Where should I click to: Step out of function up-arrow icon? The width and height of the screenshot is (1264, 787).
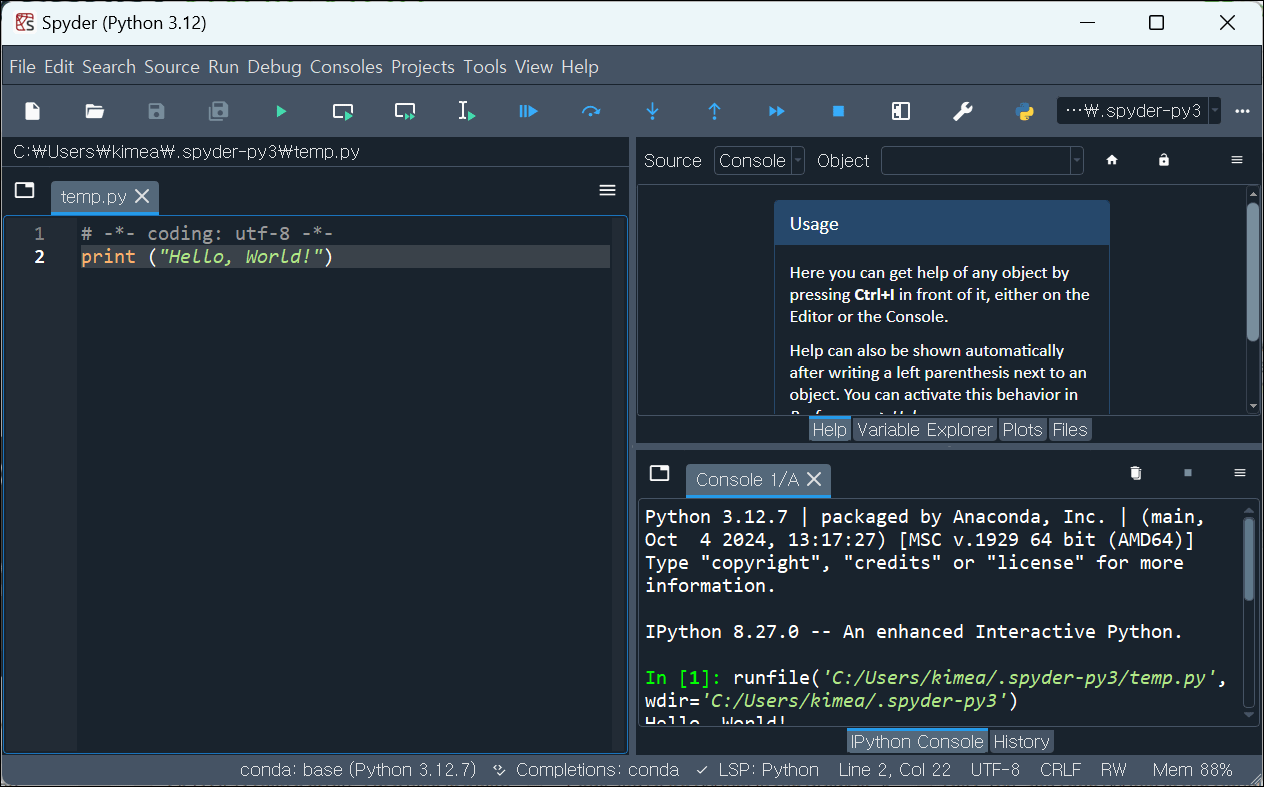[x=715, y=111]
